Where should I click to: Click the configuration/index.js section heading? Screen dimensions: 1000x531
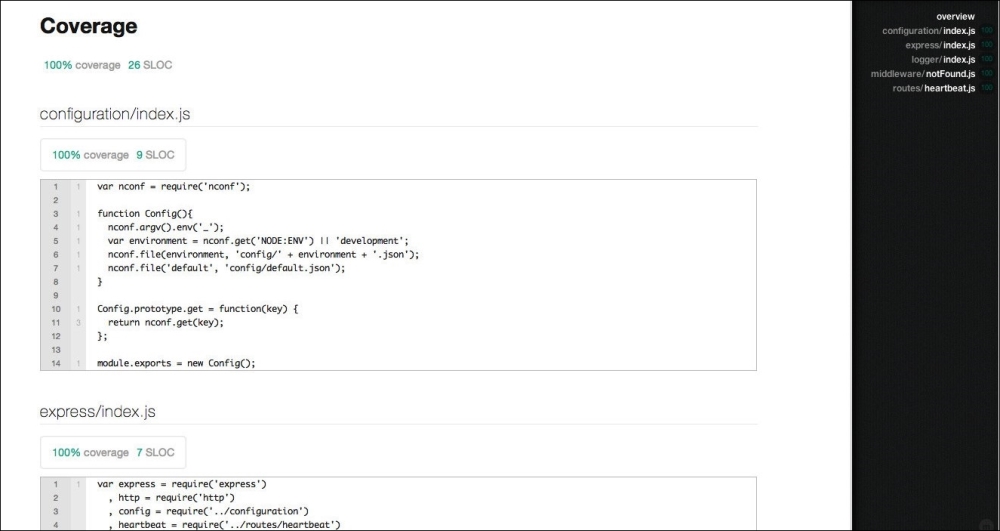coord(115,114)
